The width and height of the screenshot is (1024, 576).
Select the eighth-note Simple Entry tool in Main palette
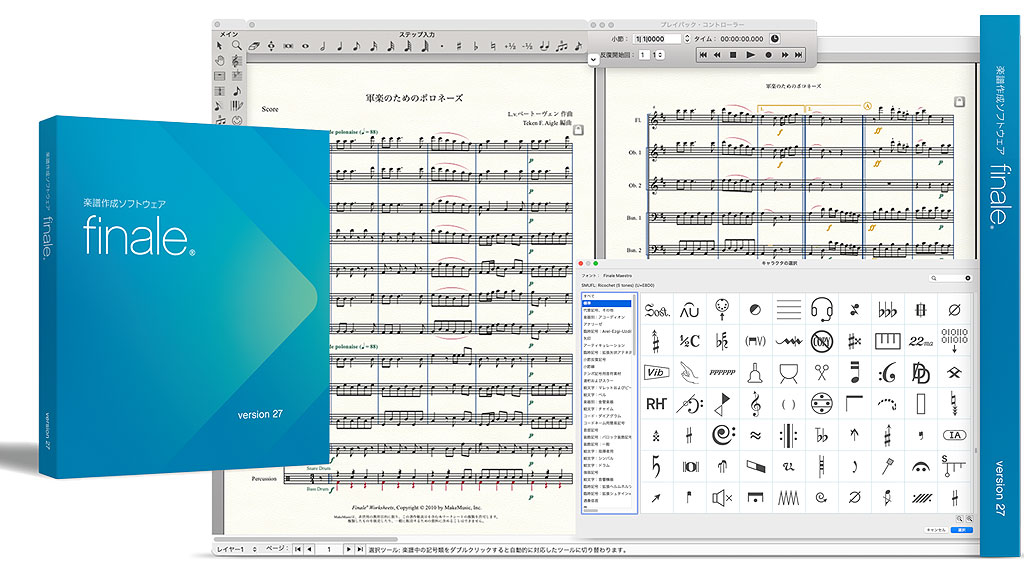click(x=236, y=91)
